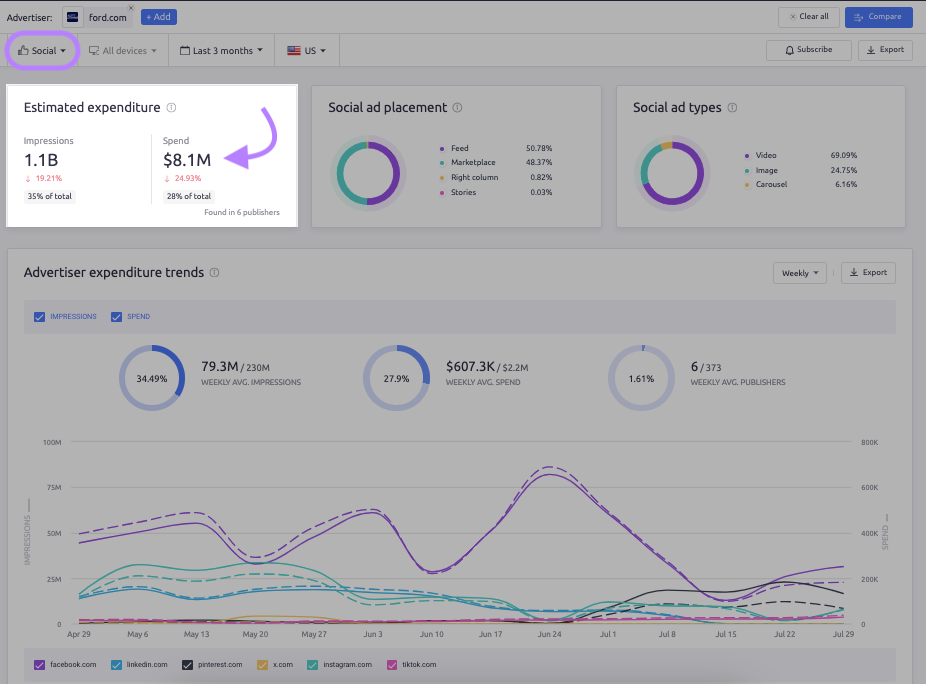
Task: Click the Compare button
Action: tap(878, 17)
